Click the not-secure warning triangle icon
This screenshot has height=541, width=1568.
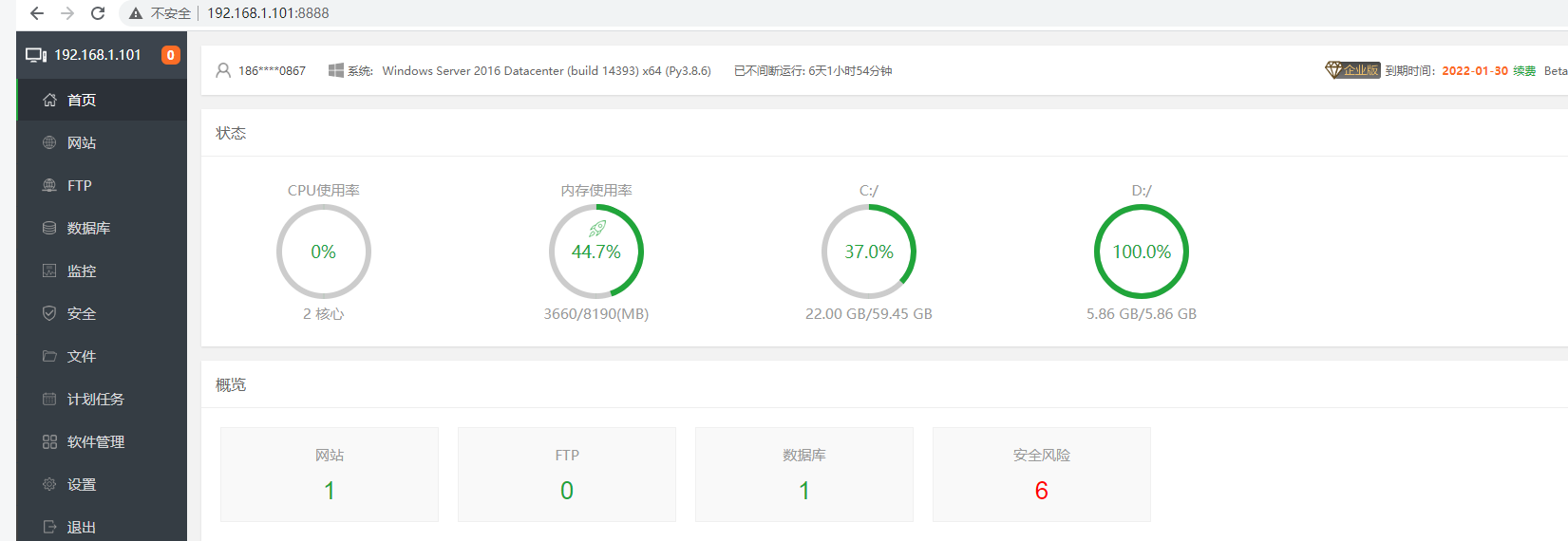[x=136, y=13]
